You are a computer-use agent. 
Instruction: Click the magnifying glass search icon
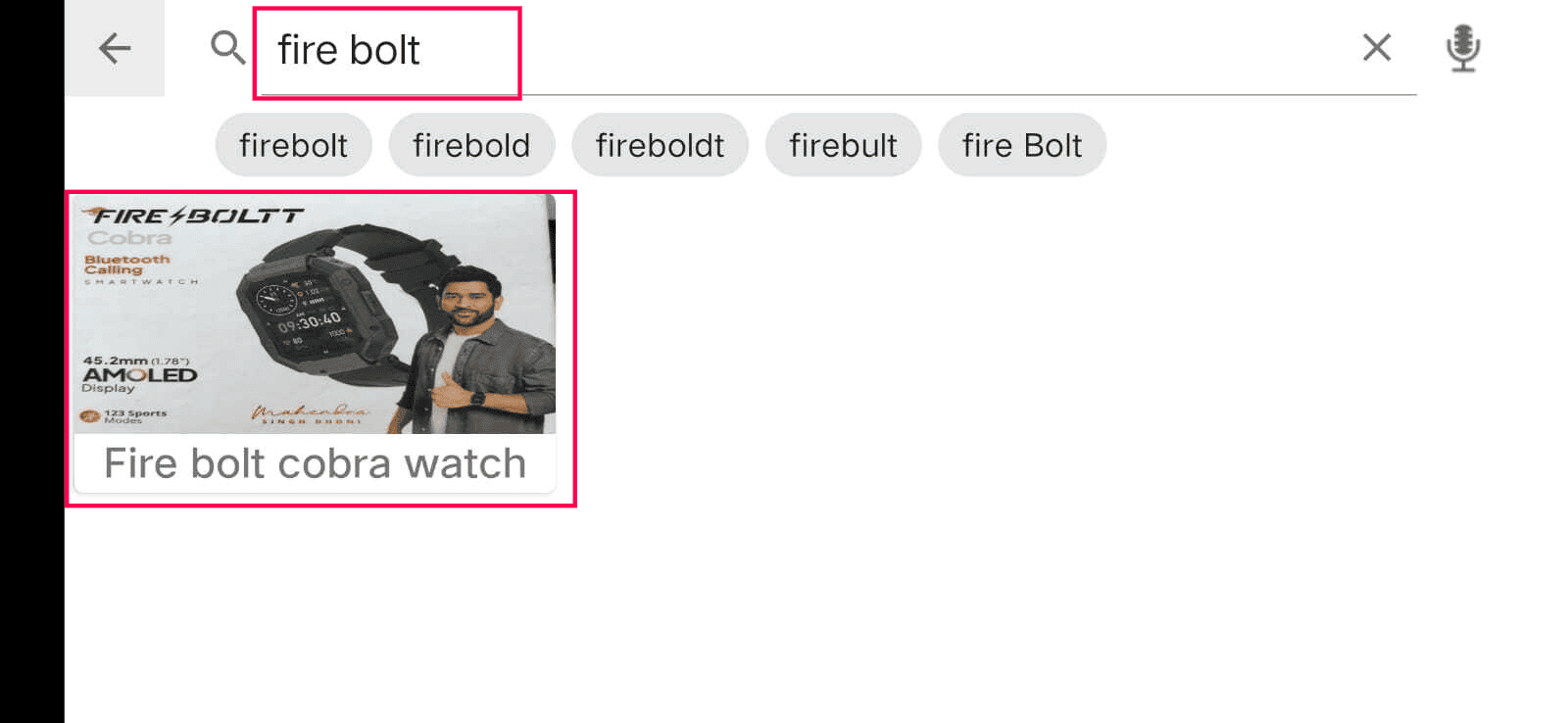pos(227,47)
